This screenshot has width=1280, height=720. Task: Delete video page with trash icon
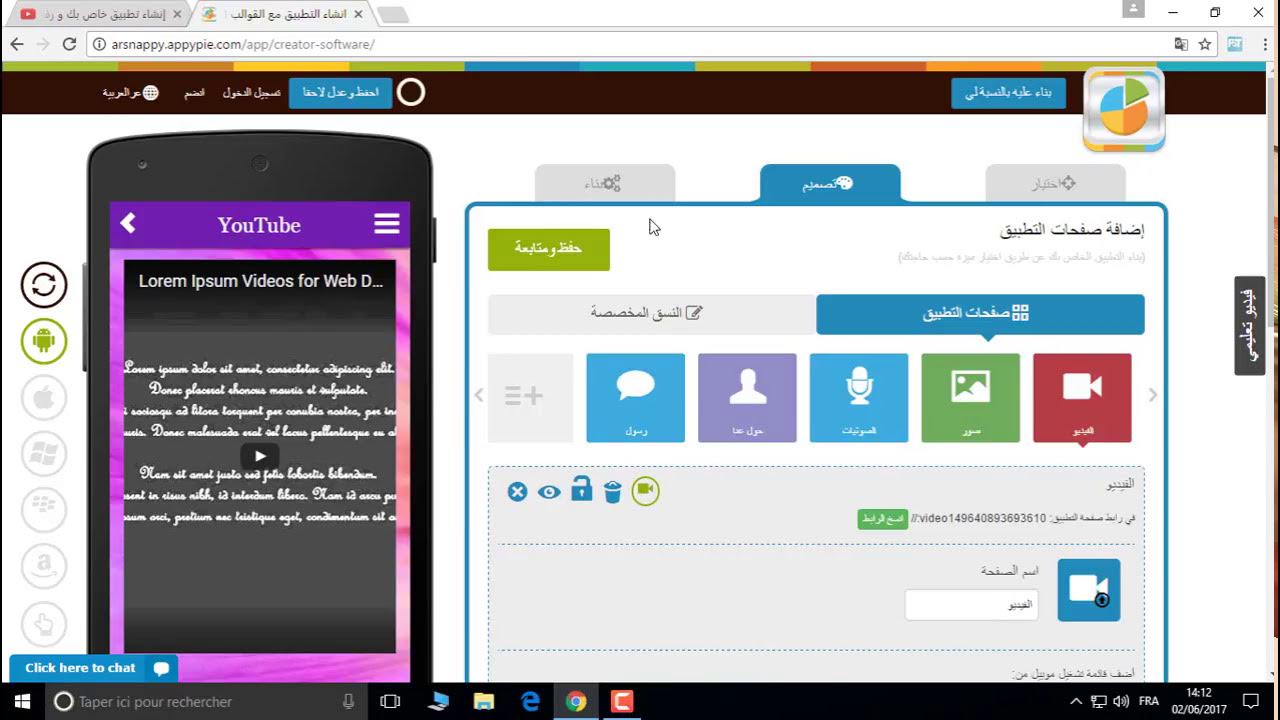[613, 491]
